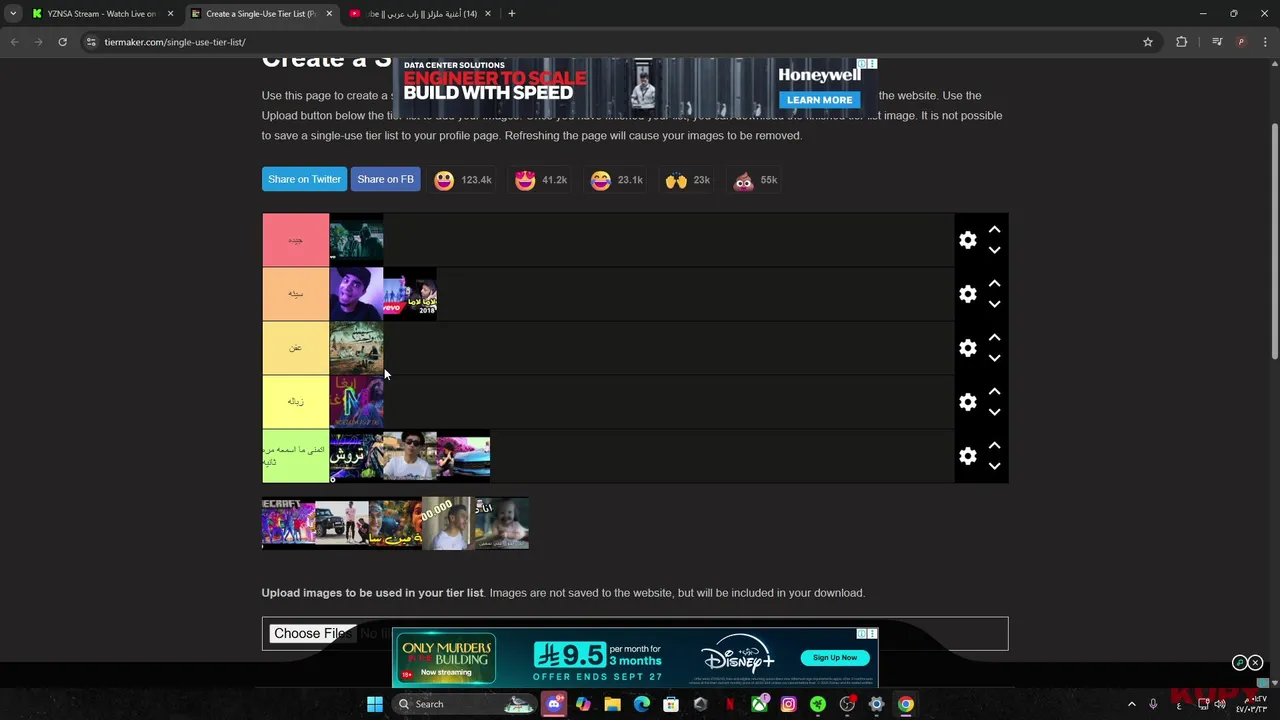This screenshot has width=1280, height=720.
Task: Move the orange tier row down
Action: 994,305
